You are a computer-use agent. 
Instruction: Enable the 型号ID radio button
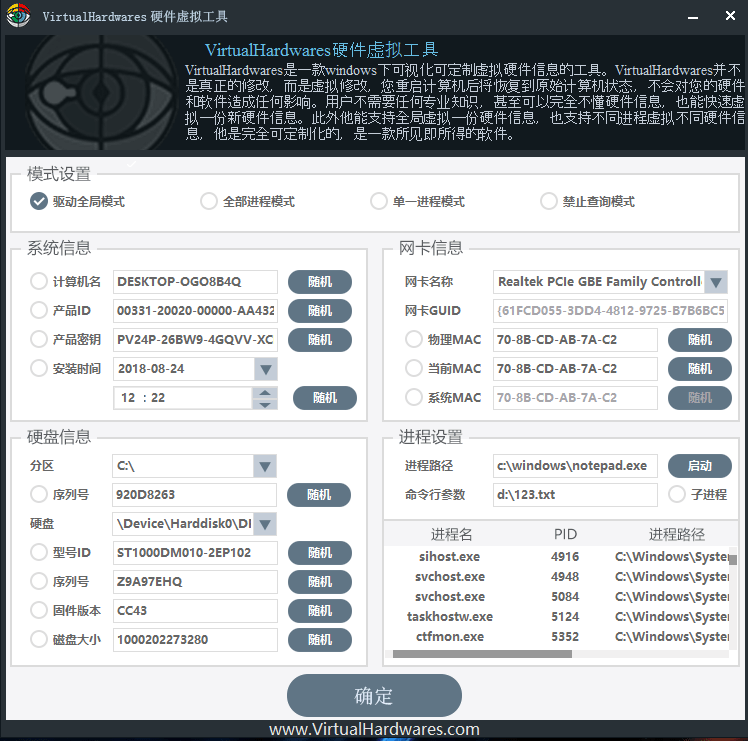39,553
